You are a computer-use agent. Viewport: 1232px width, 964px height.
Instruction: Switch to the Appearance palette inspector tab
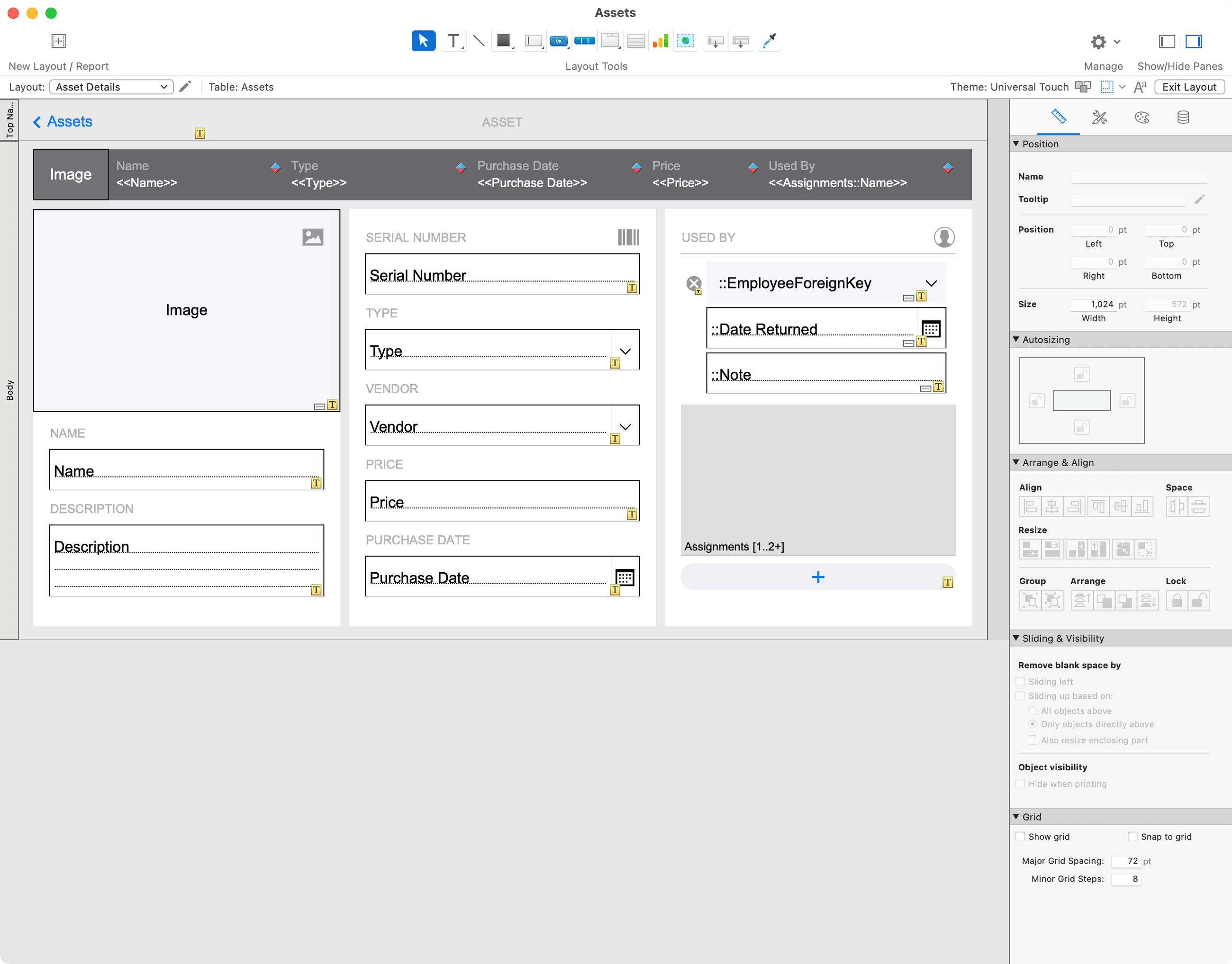[x=1141, y=117]
